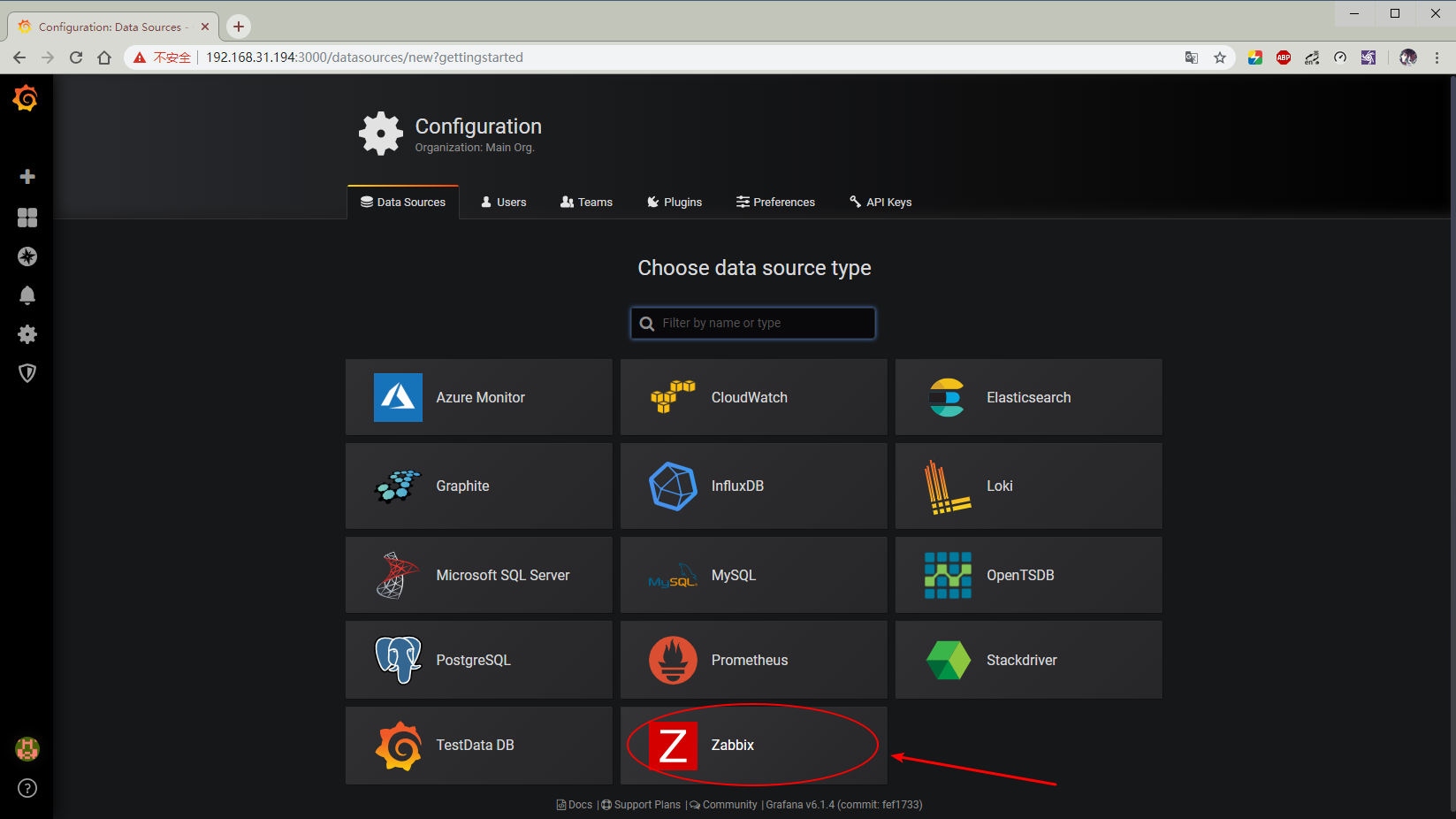Image resolution: width=1456 pixels, height=819 pixels.
Task: Select the Loki logo icon
Action: click(947, 487)
